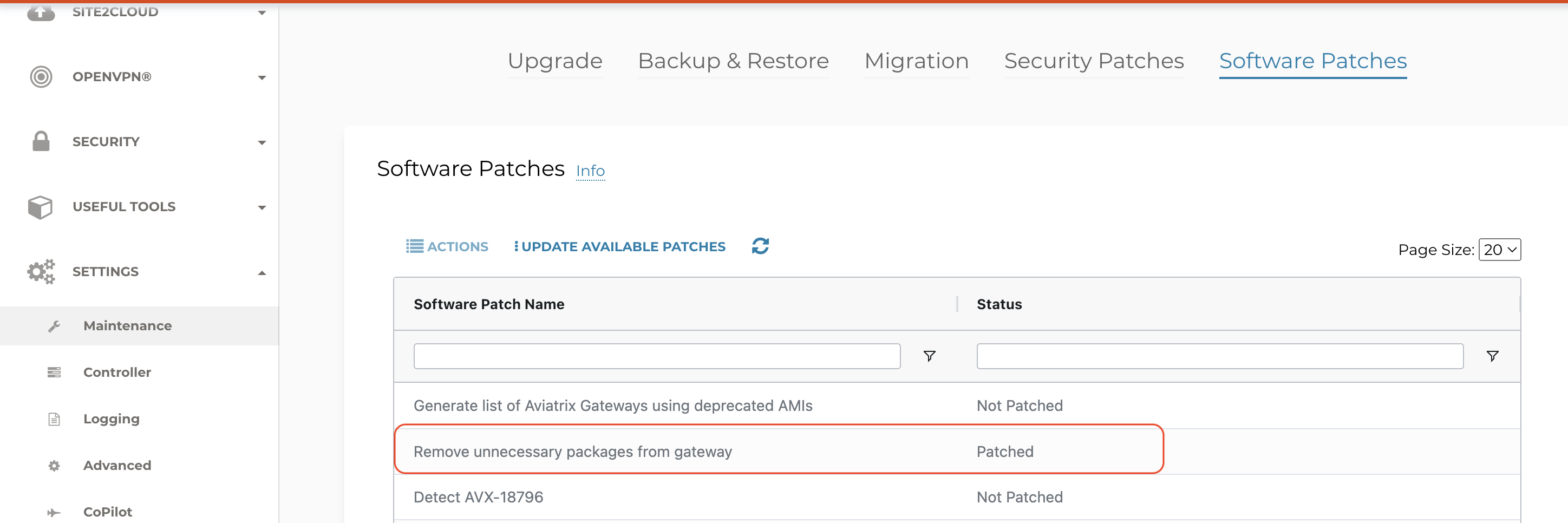The width and height of the screenshot is (1568, 523).
Task: Click the Useful Tools box icon
Action: click(x=40, y=207)
